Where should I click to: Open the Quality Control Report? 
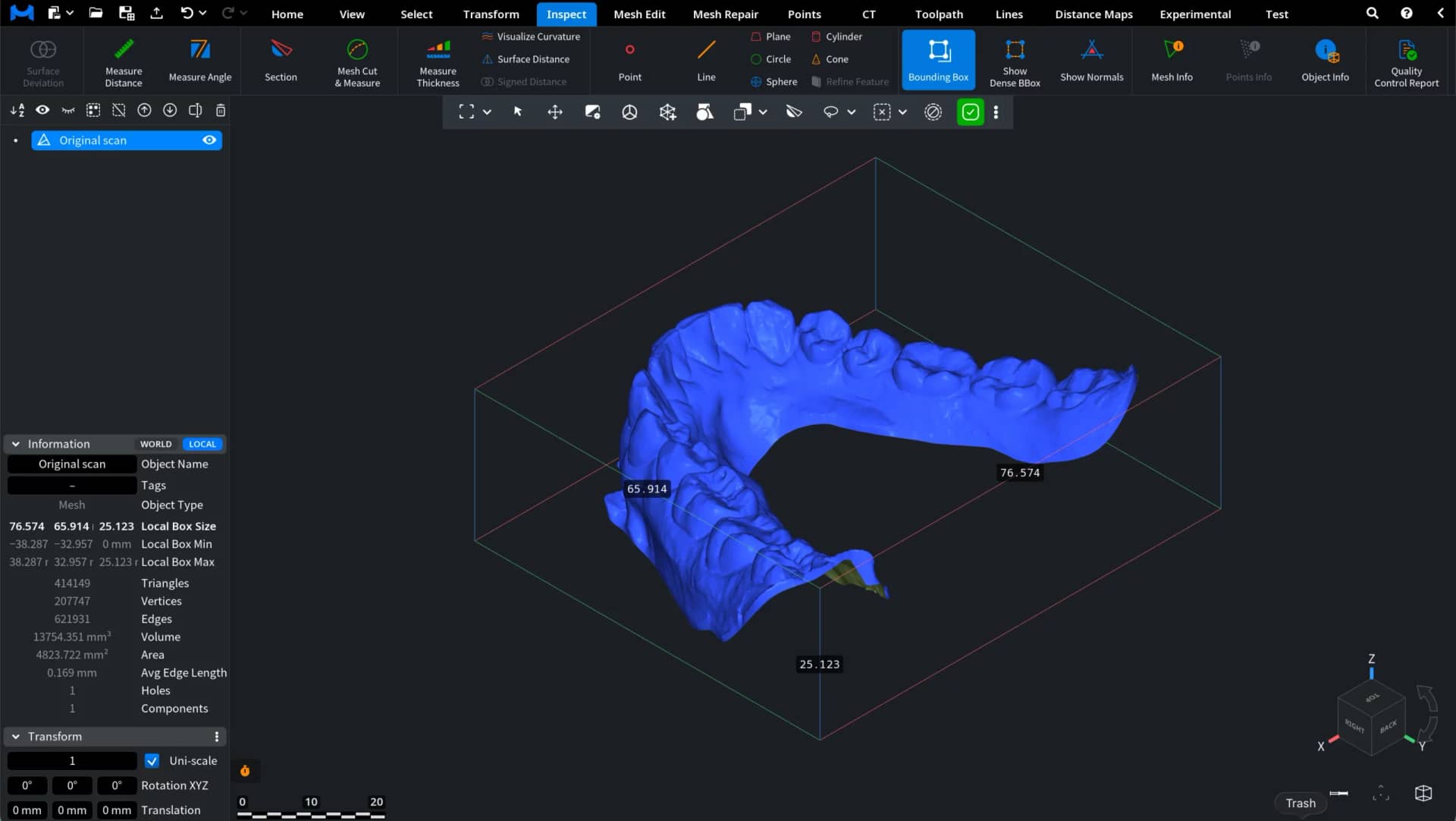pos(1406,62)
